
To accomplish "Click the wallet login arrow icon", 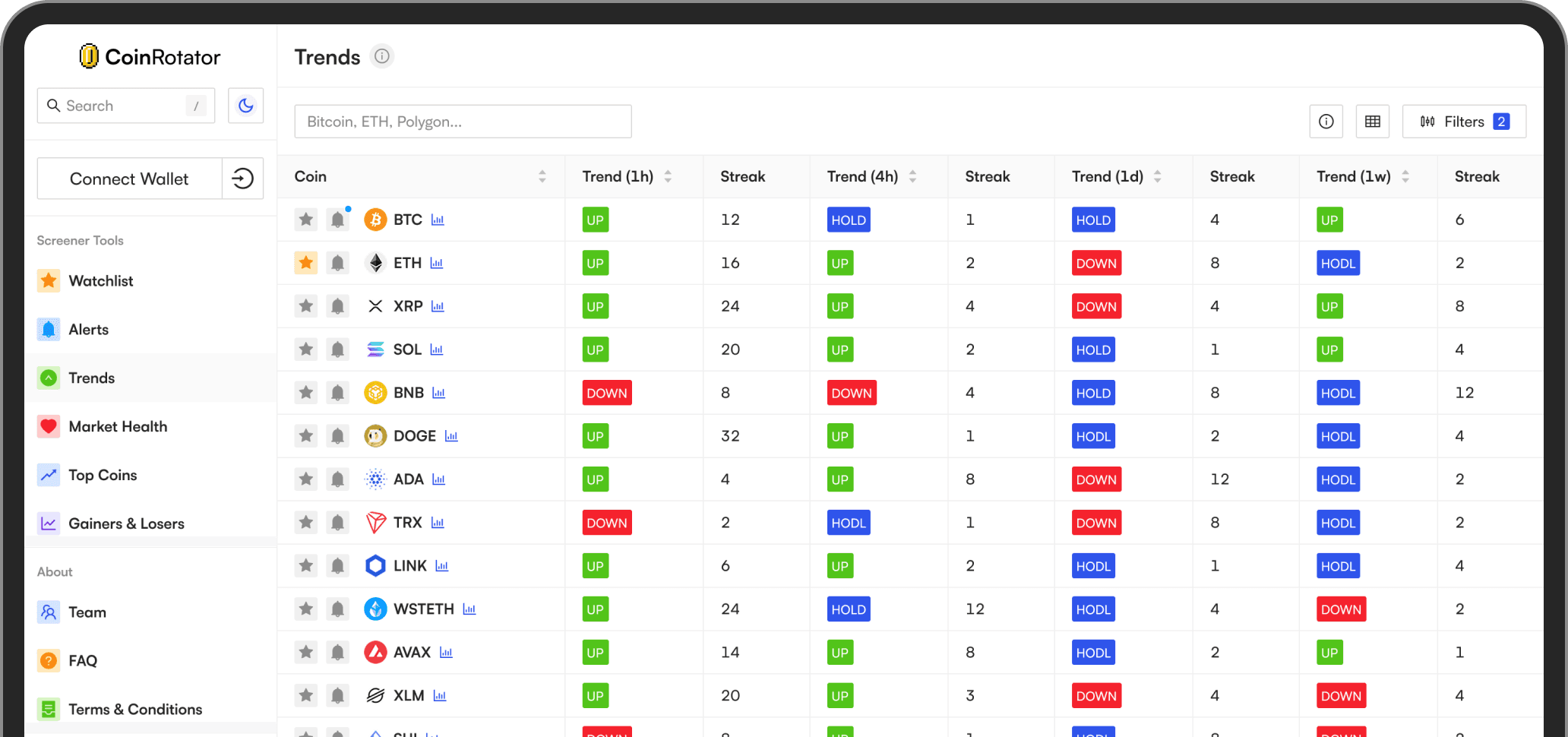I will (242, 179).
